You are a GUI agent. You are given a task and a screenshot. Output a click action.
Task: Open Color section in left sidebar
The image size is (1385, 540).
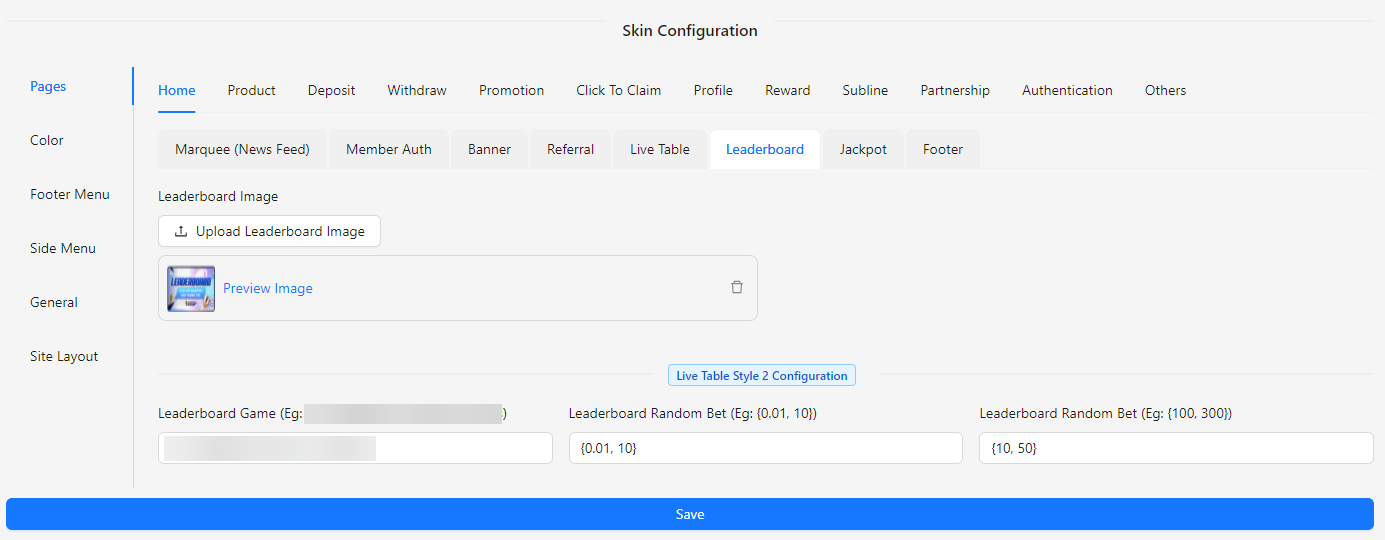pos(47,140)
